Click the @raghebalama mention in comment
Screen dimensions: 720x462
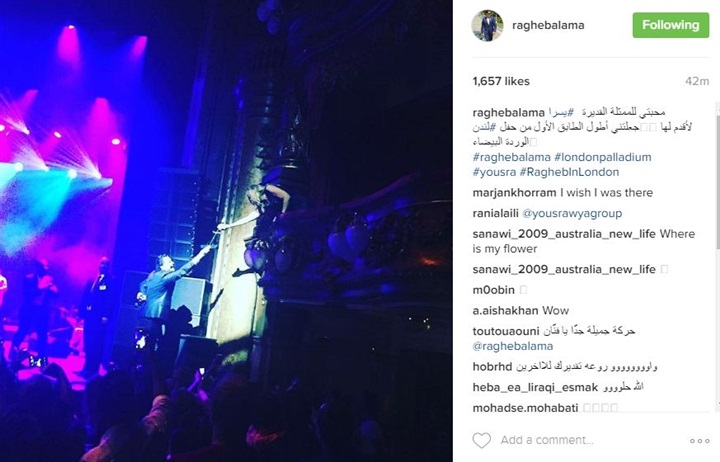(513, 346)
